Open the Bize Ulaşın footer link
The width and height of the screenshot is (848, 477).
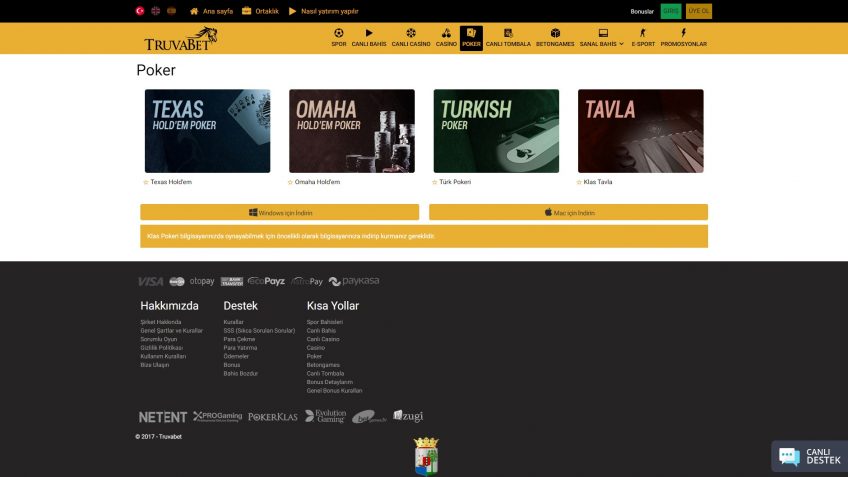pyautogui.click(x=155, y=366)
